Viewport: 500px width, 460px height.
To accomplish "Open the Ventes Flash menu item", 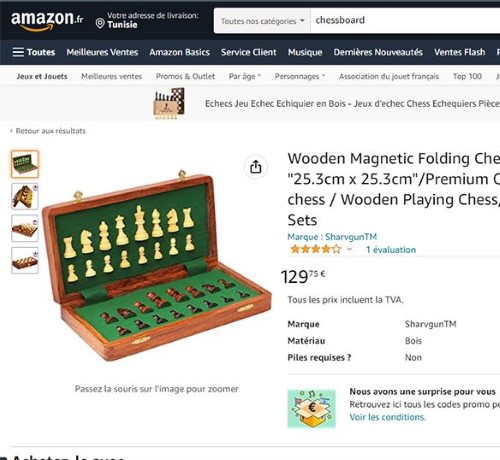I will (x=459, y=52).
